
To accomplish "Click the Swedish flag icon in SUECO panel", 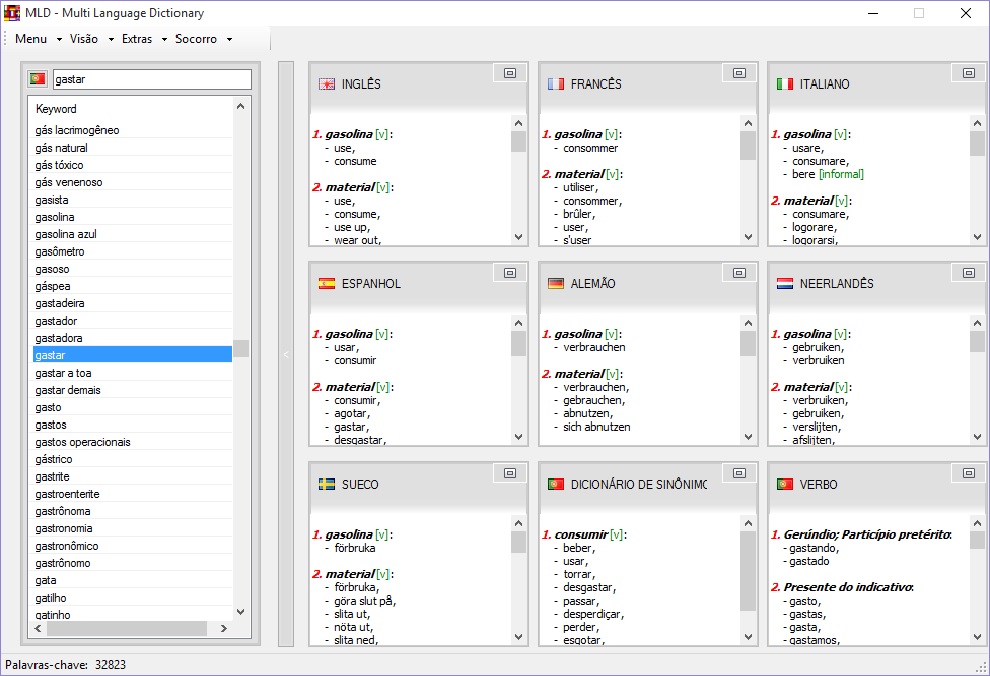I will (326, 484).
